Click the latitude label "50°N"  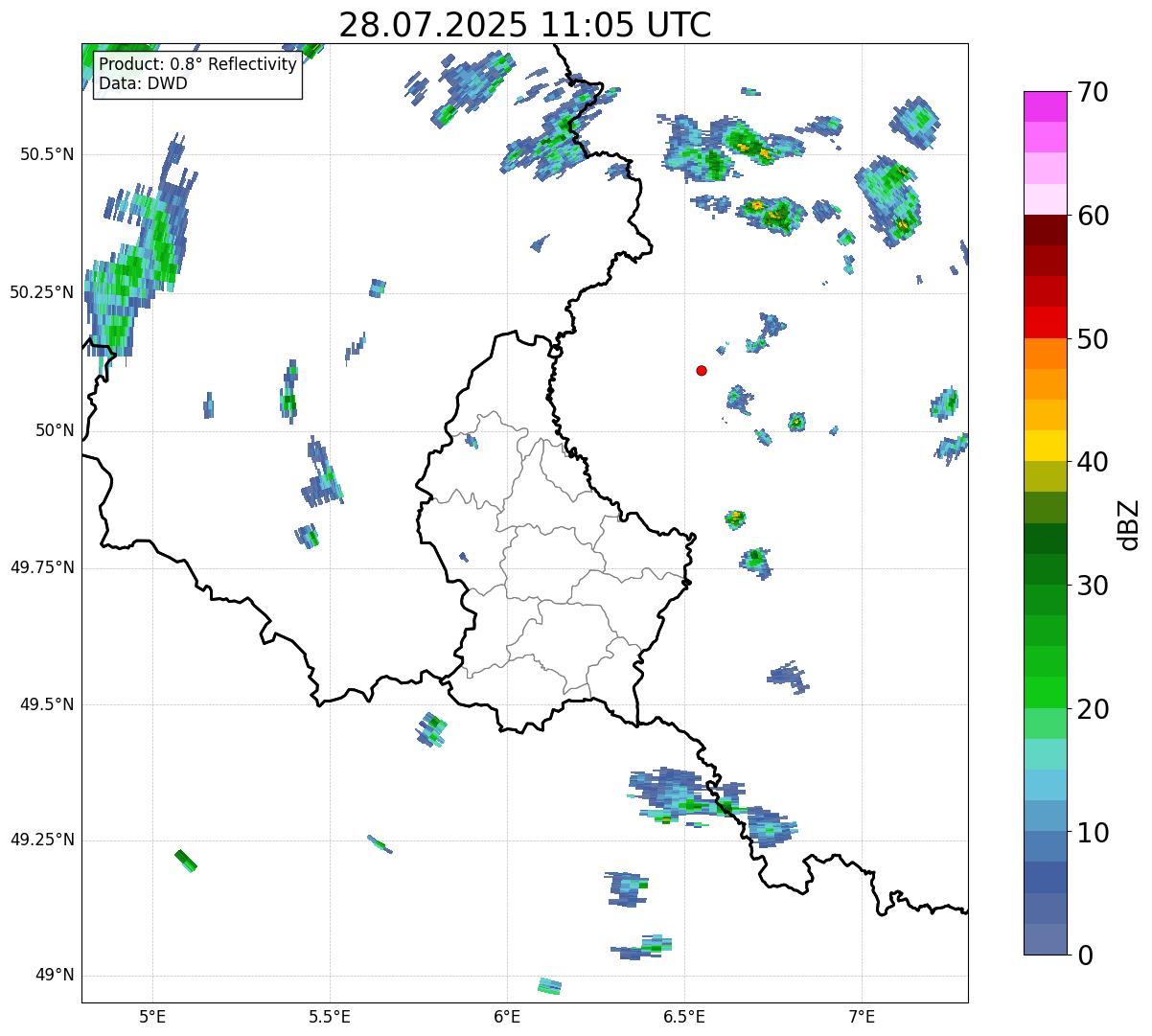tap(55, 430)
